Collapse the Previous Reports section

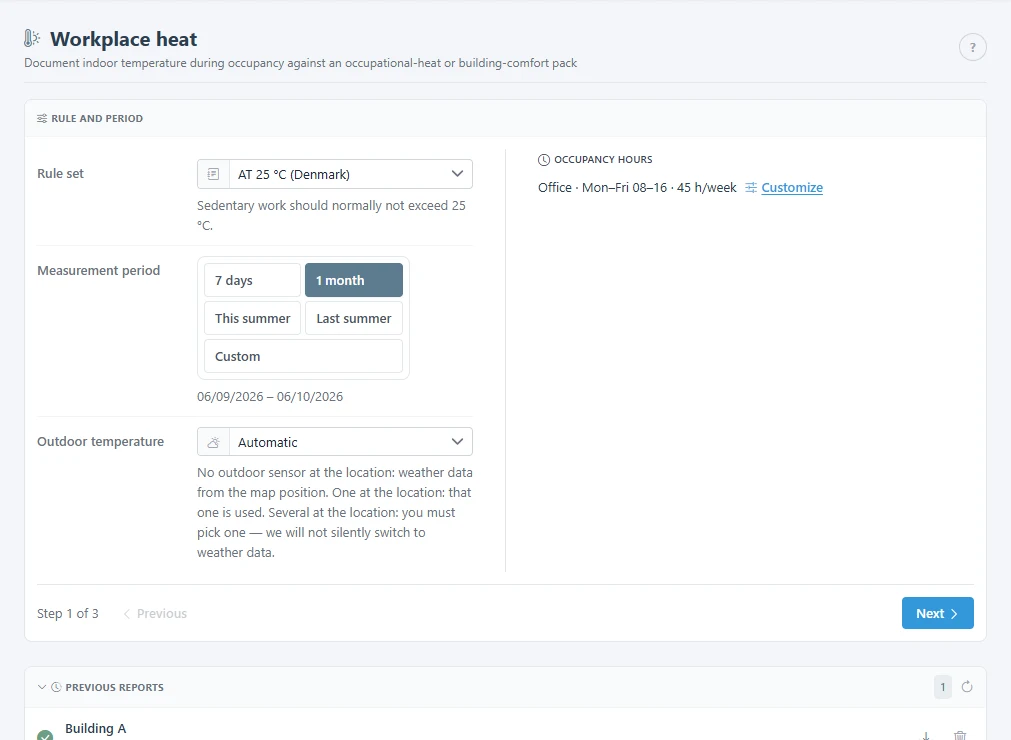click(42, 687)
